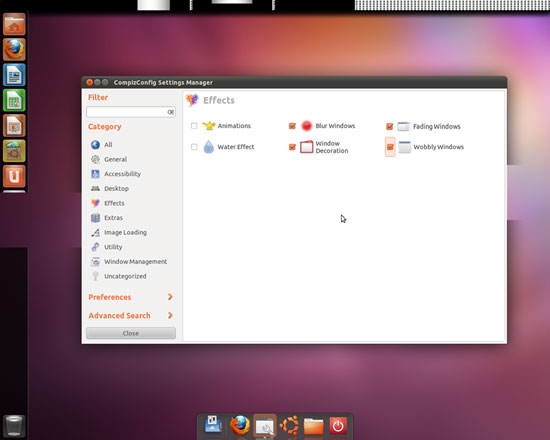The width and height of the screenshot is (550, 440).
Task: Click the Water Effect droplet icon
Action: click(x=209, y=147)
